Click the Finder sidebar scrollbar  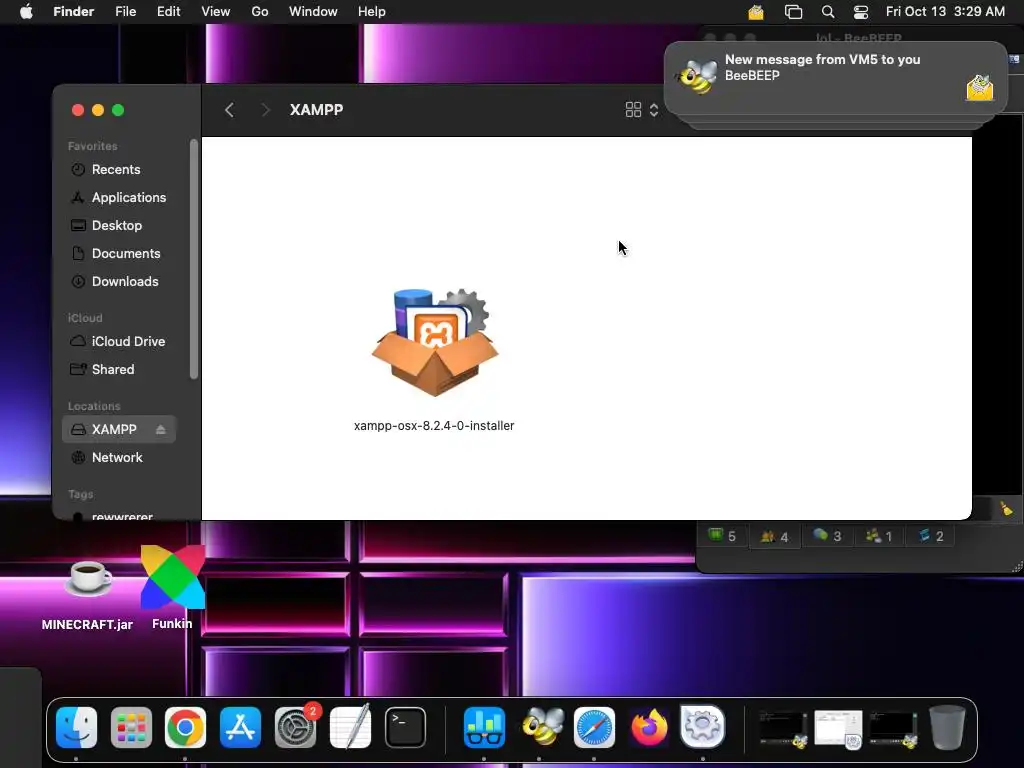tap(193, 259)
